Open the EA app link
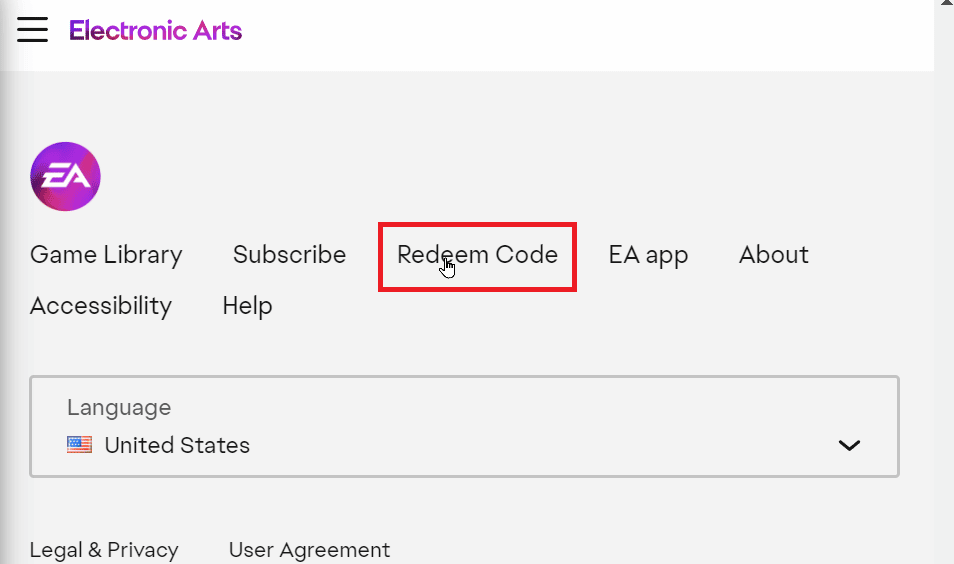This screenshot has height=564, width=954. click(648, 256)
